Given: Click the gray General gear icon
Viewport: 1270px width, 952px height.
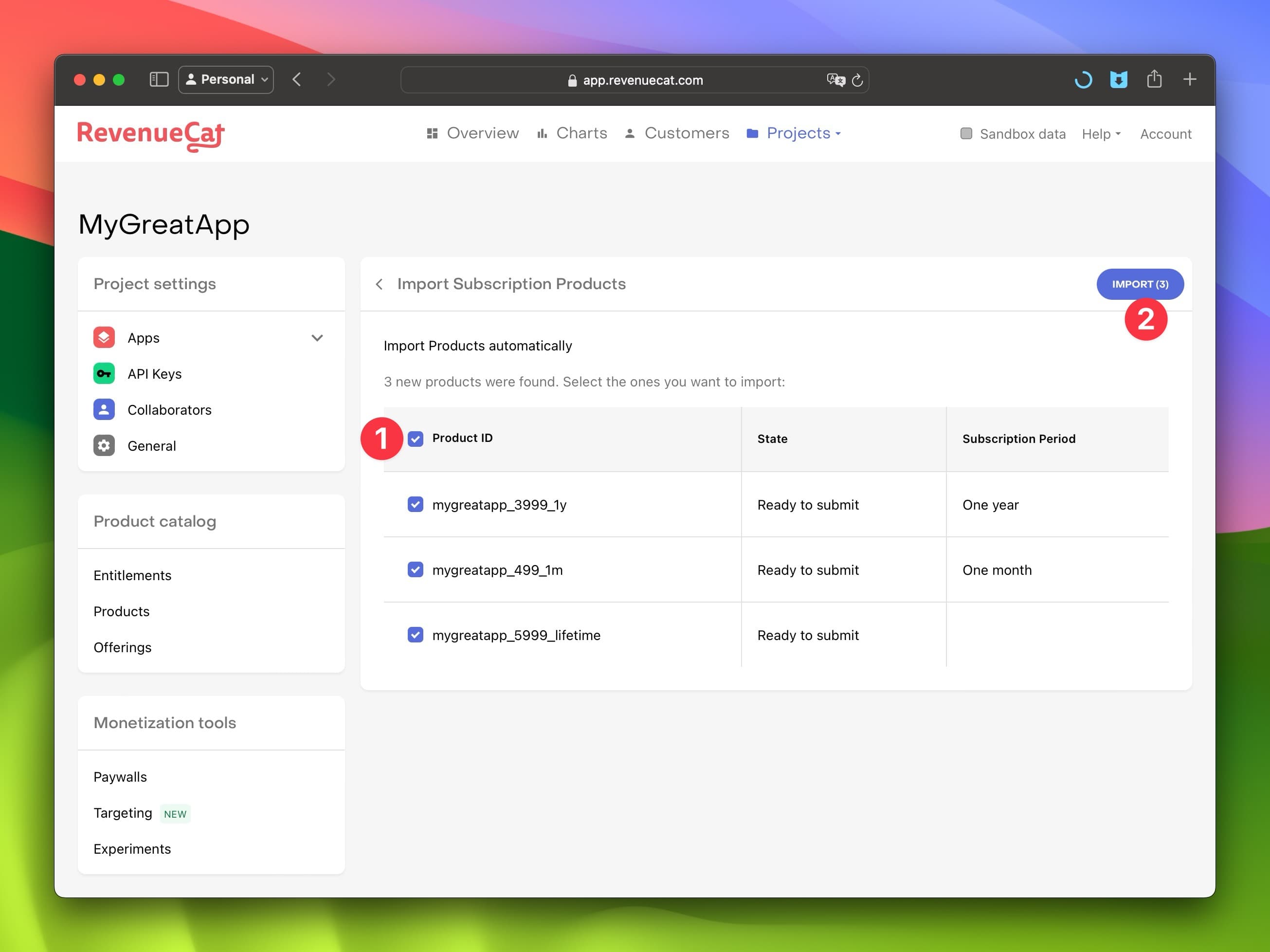Looking at the screenshot, I should click(104, 445).
